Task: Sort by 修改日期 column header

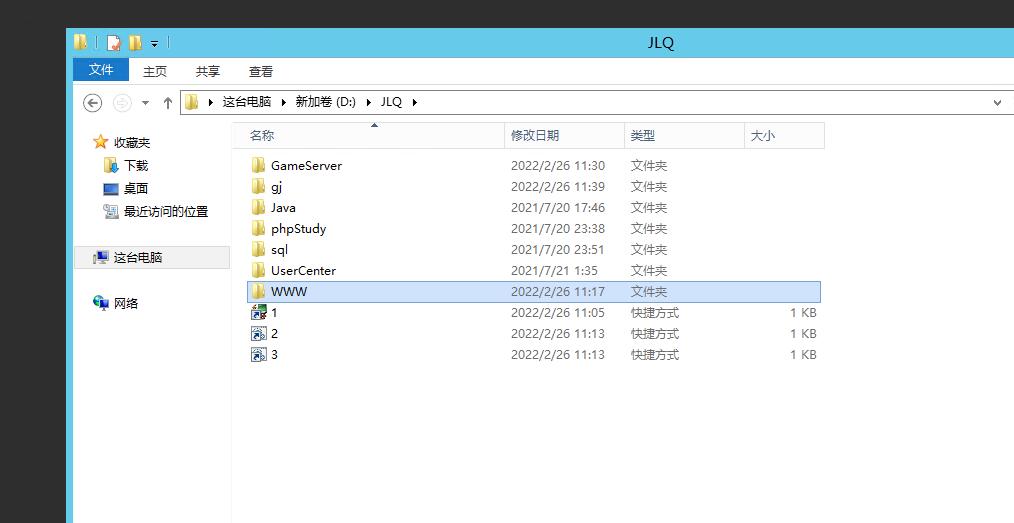Action: pyautogui.click(x=535, y=136)
